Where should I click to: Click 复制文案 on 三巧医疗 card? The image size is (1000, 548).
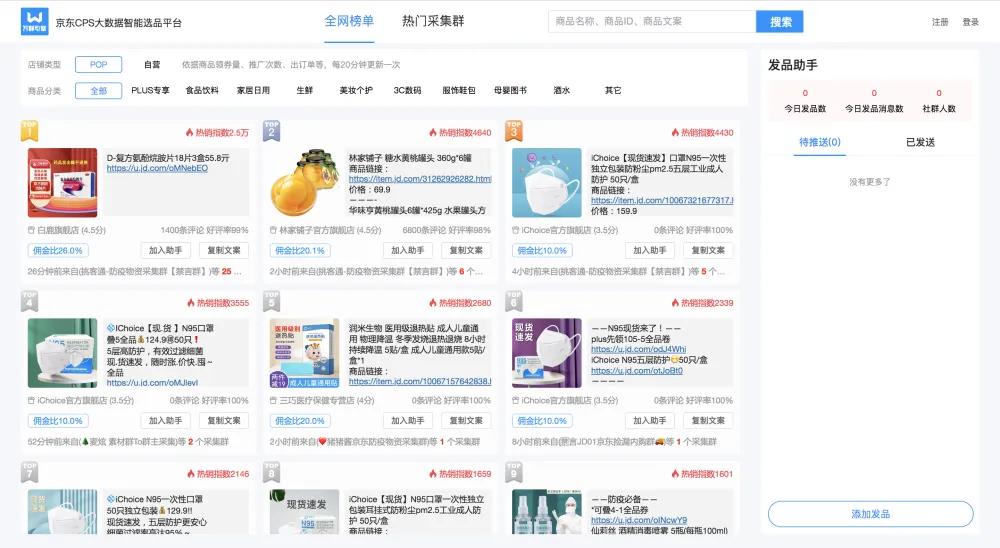tap(466, 421)
